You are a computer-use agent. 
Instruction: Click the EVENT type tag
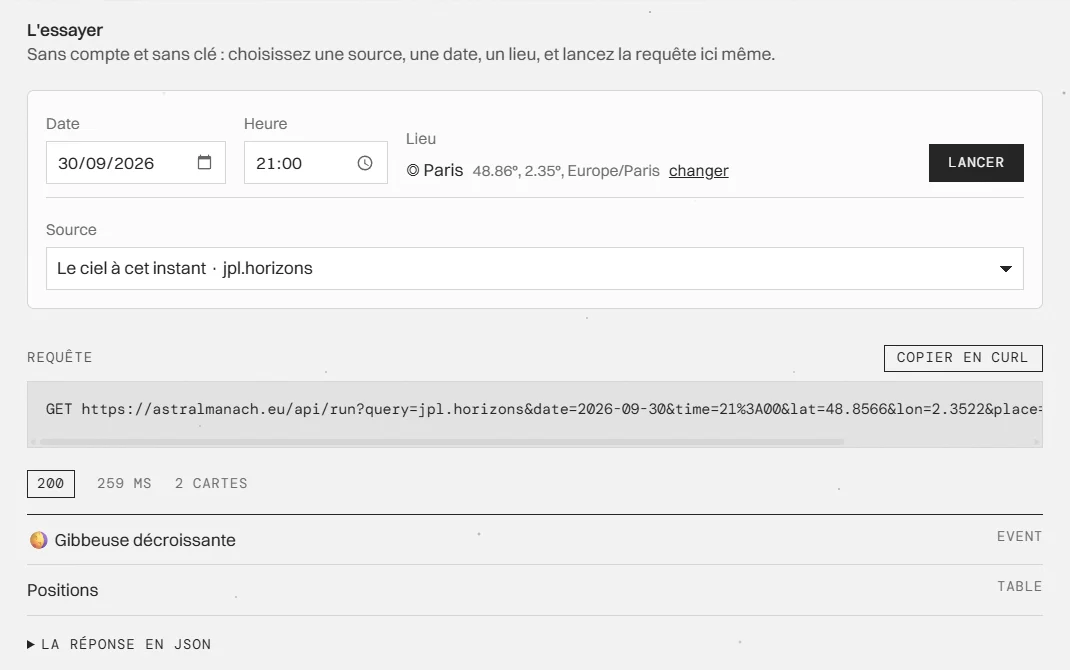click(x=1020, y=536)
